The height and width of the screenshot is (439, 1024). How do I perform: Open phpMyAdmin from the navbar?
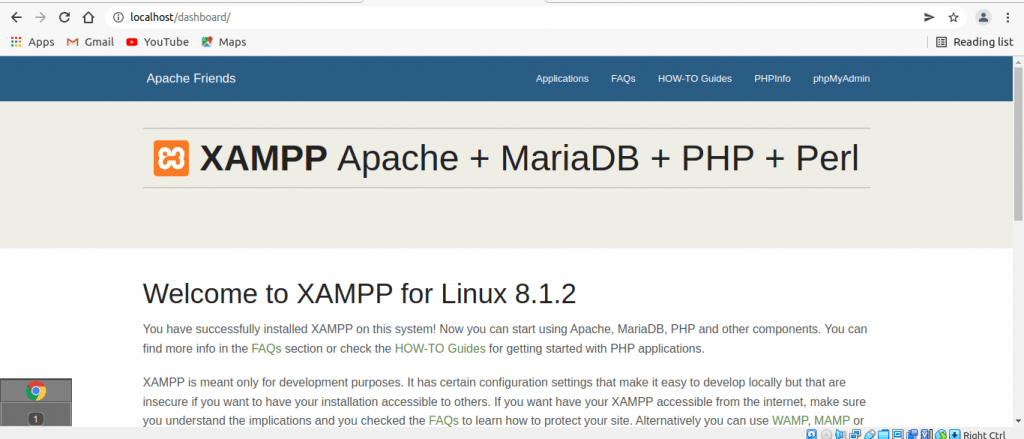coord(841,78)
